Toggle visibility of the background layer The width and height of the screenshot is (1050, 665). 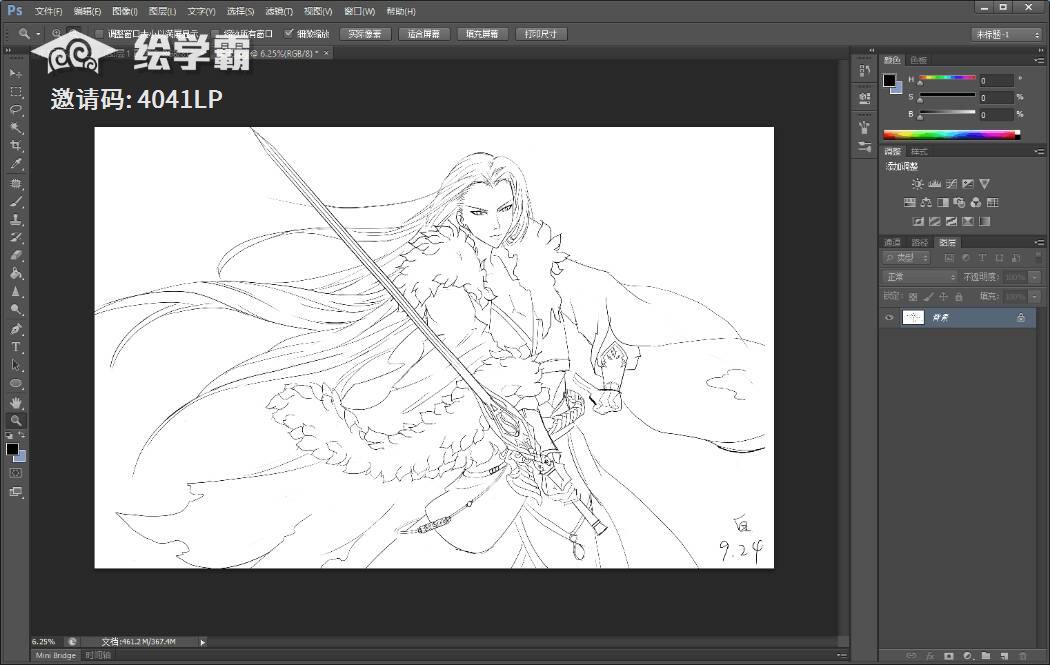[x=889, y=318]
